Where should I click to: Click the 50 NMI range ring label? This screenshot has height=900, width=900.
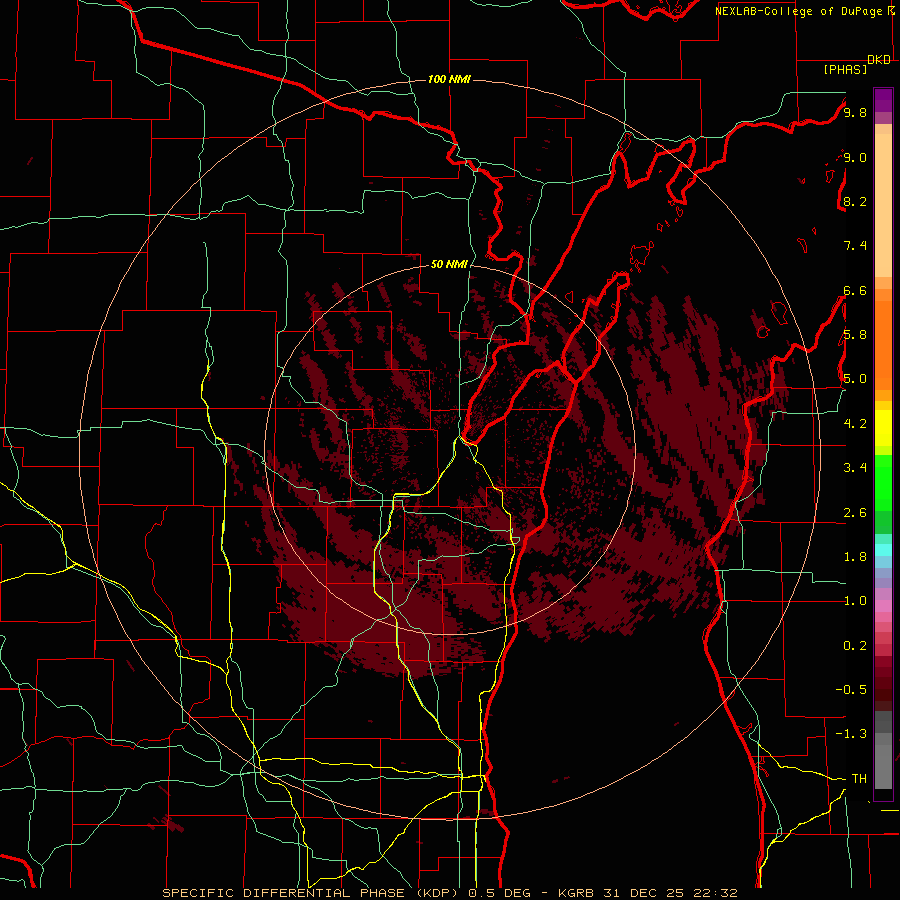[449, 264]
